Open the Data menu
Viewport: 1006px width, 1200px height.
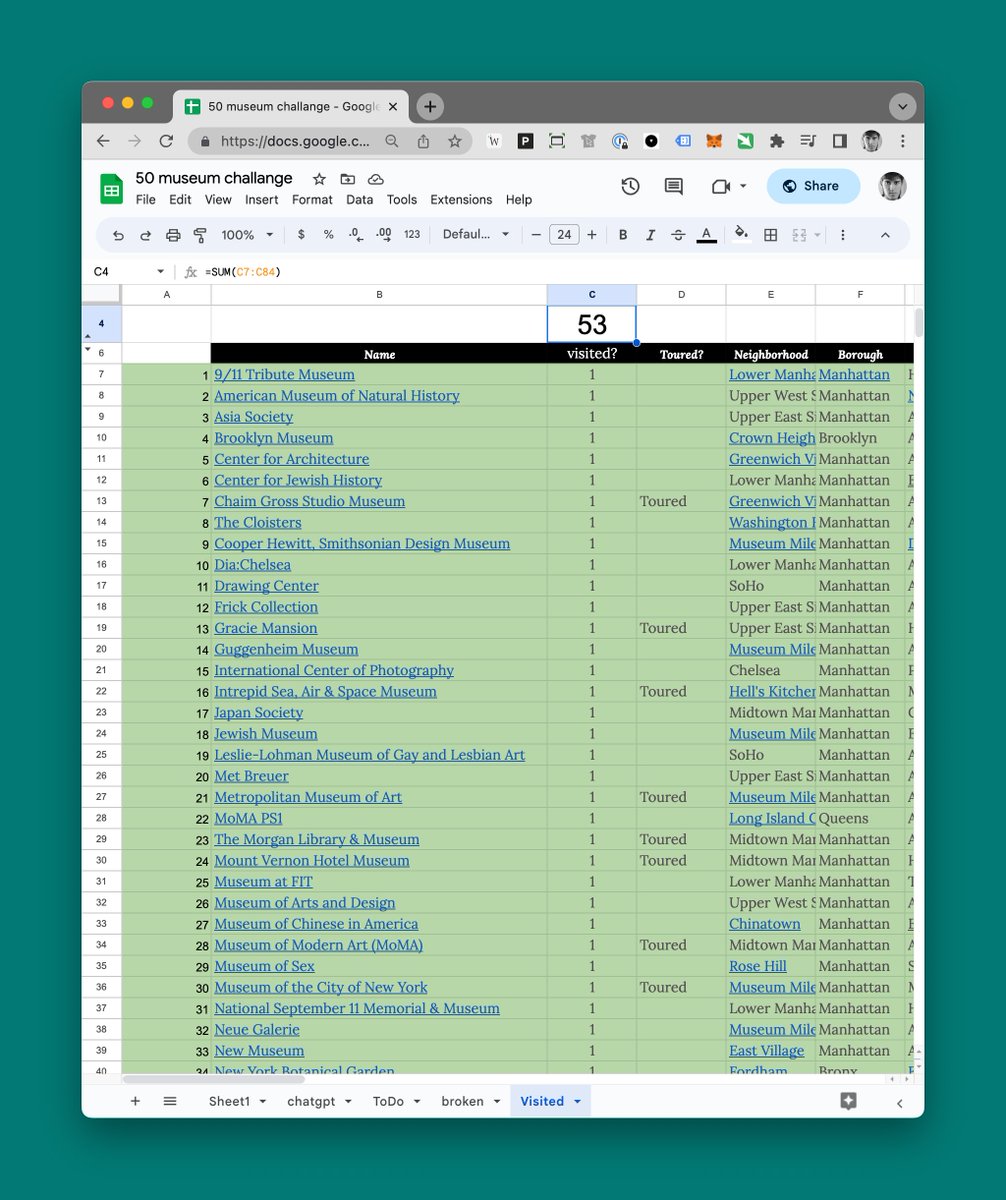click(x=360, y=200)
